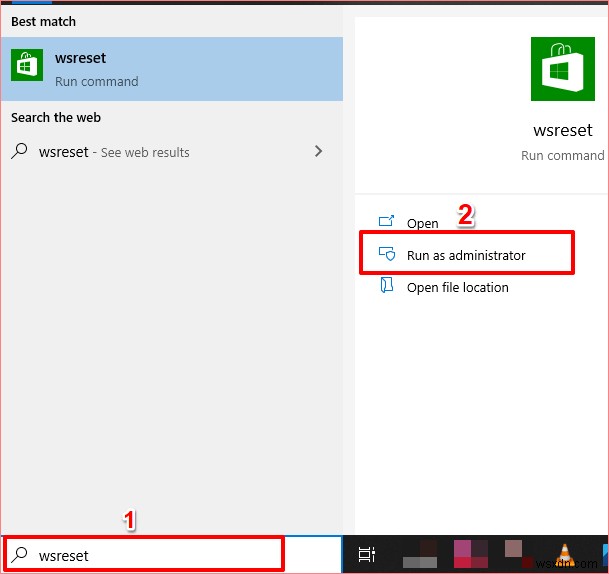Choose Run as administrator
This screenshot has width=609, height=574.
point(466,255)
